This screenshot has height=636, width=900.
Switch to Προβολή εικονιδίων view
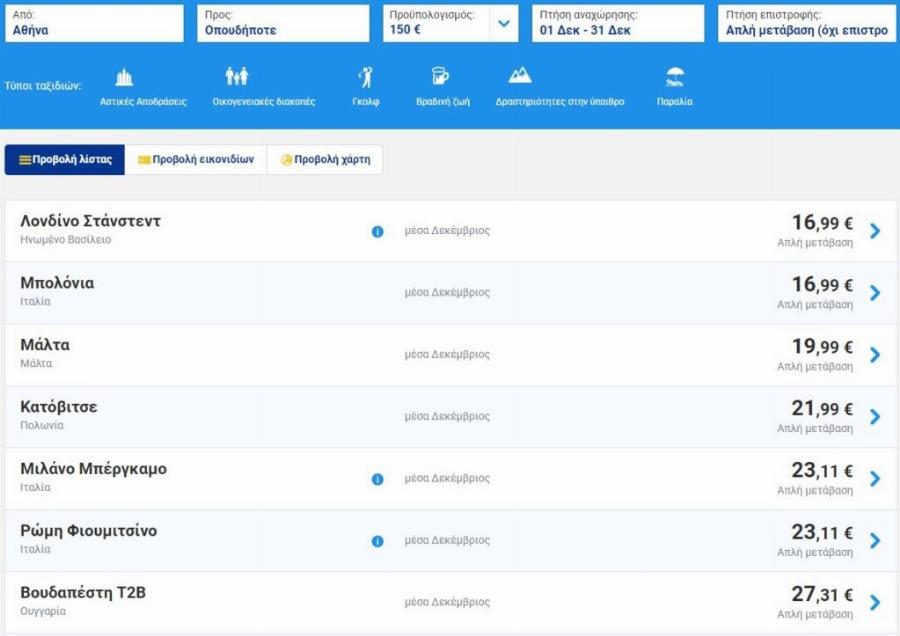point(196,160)
